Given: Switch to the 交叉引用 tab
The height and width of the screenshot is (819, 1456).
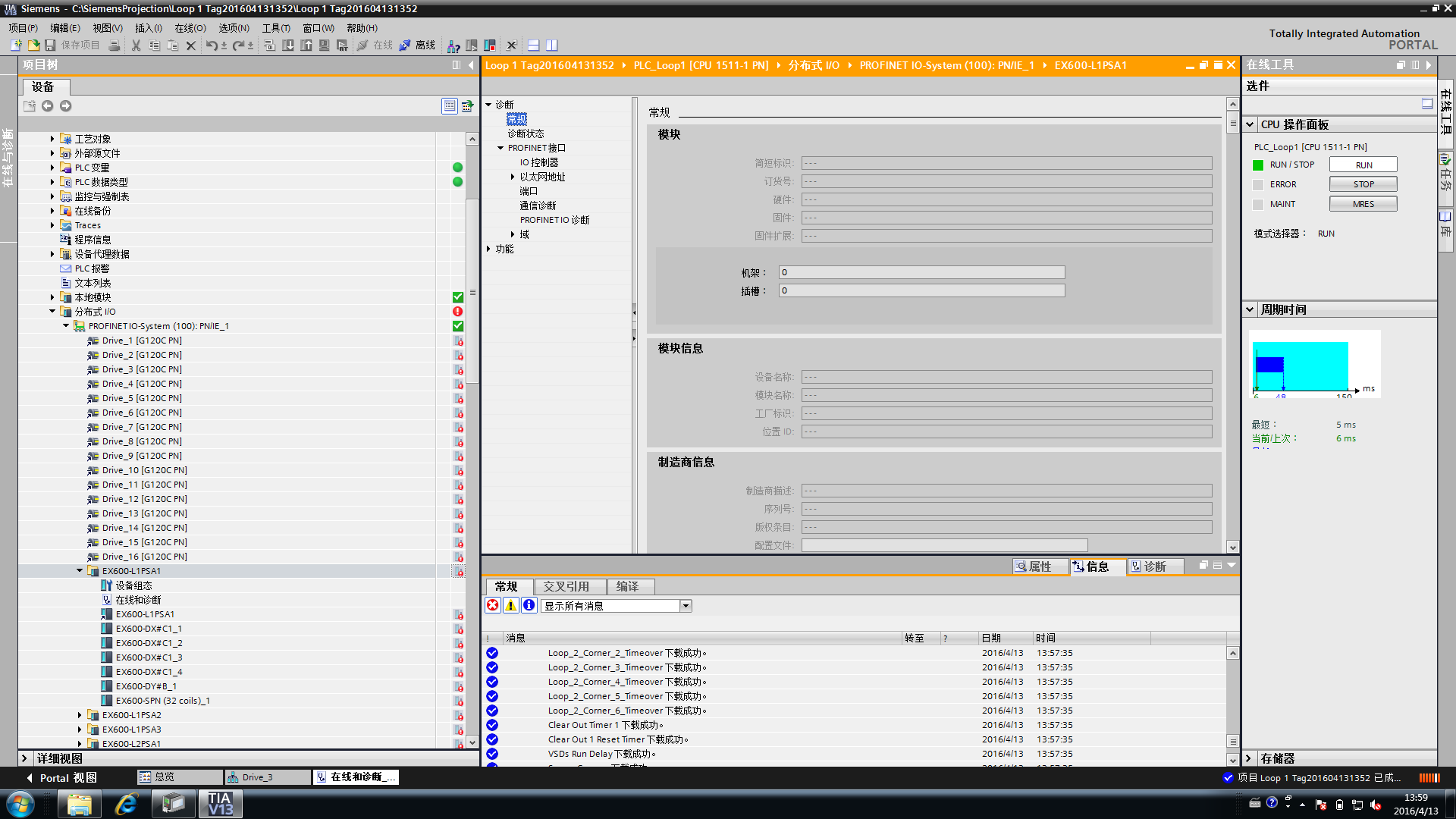Looking at the screenshot, I should tap(566, 586).
